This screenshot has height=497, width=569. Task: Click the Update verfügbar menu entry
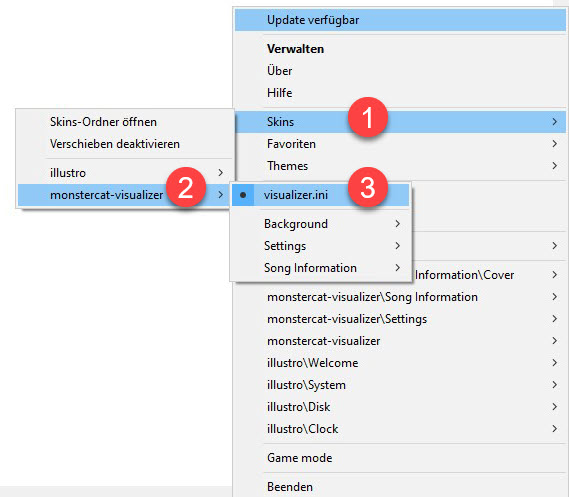(x=400, y=20)
